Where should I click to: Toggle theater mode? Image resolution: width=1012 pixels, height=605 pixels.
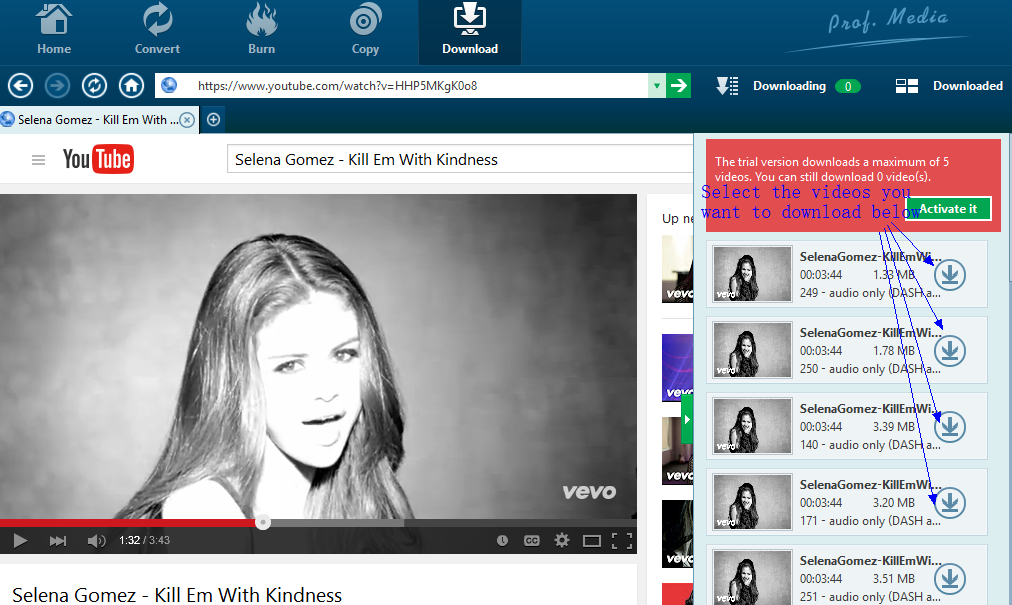pyautogui.click(x=592, y=540)
